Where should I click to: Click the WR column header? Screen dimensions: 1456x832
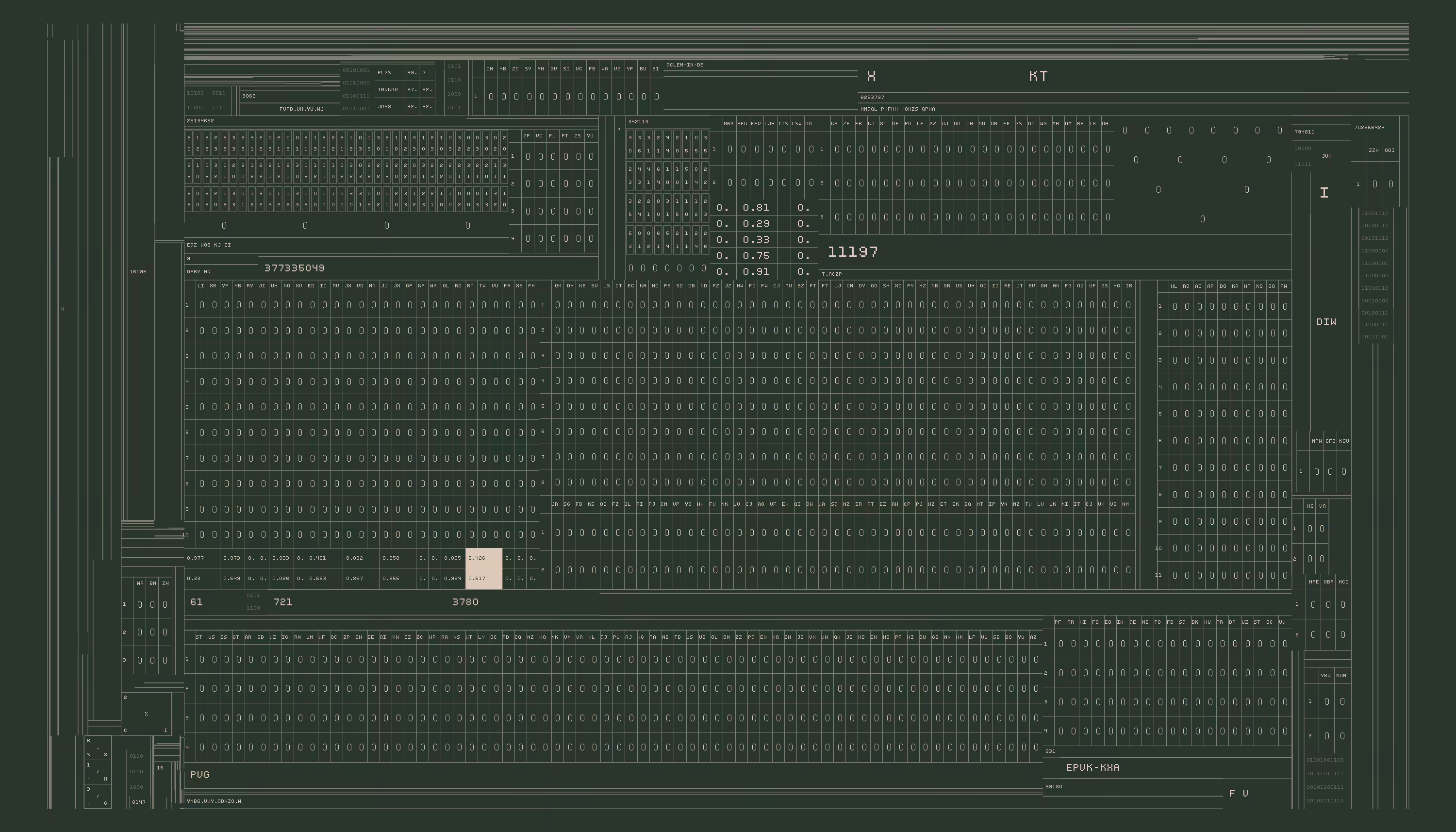pyautogui.click(x=140, y=583)
